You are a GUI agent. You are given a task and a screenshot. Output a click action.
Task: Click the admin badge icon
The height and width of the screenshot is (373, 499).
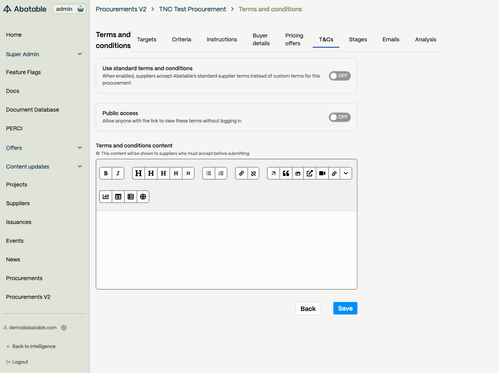coord(80,9)
